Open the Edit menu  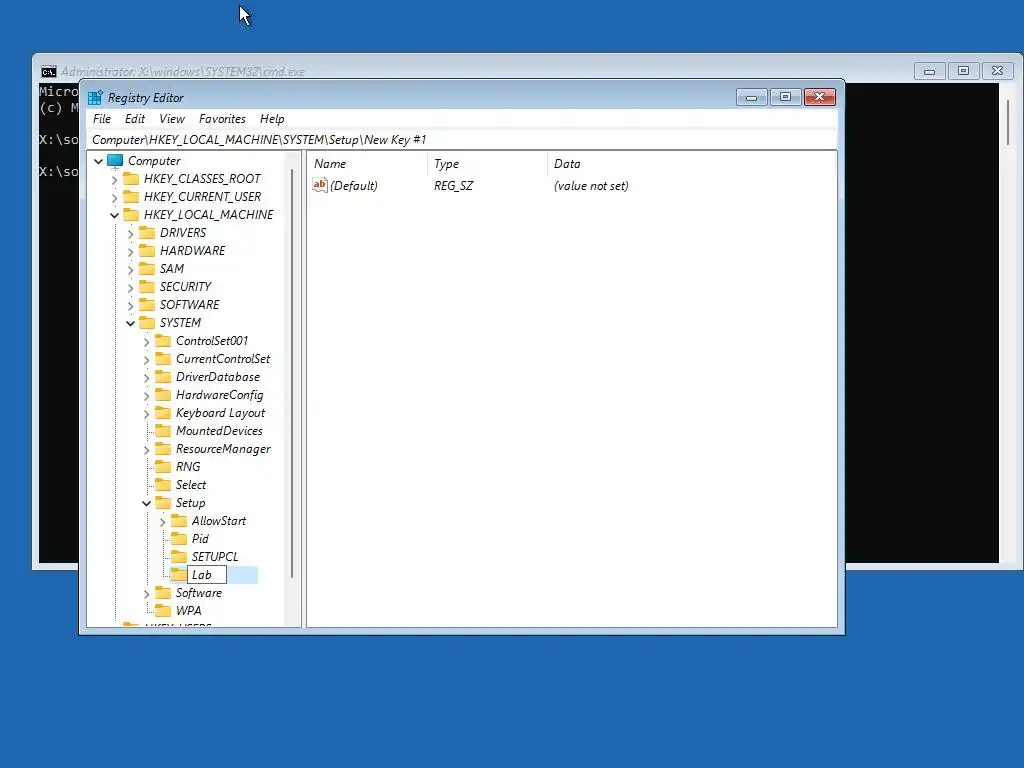tap(135, 119)
